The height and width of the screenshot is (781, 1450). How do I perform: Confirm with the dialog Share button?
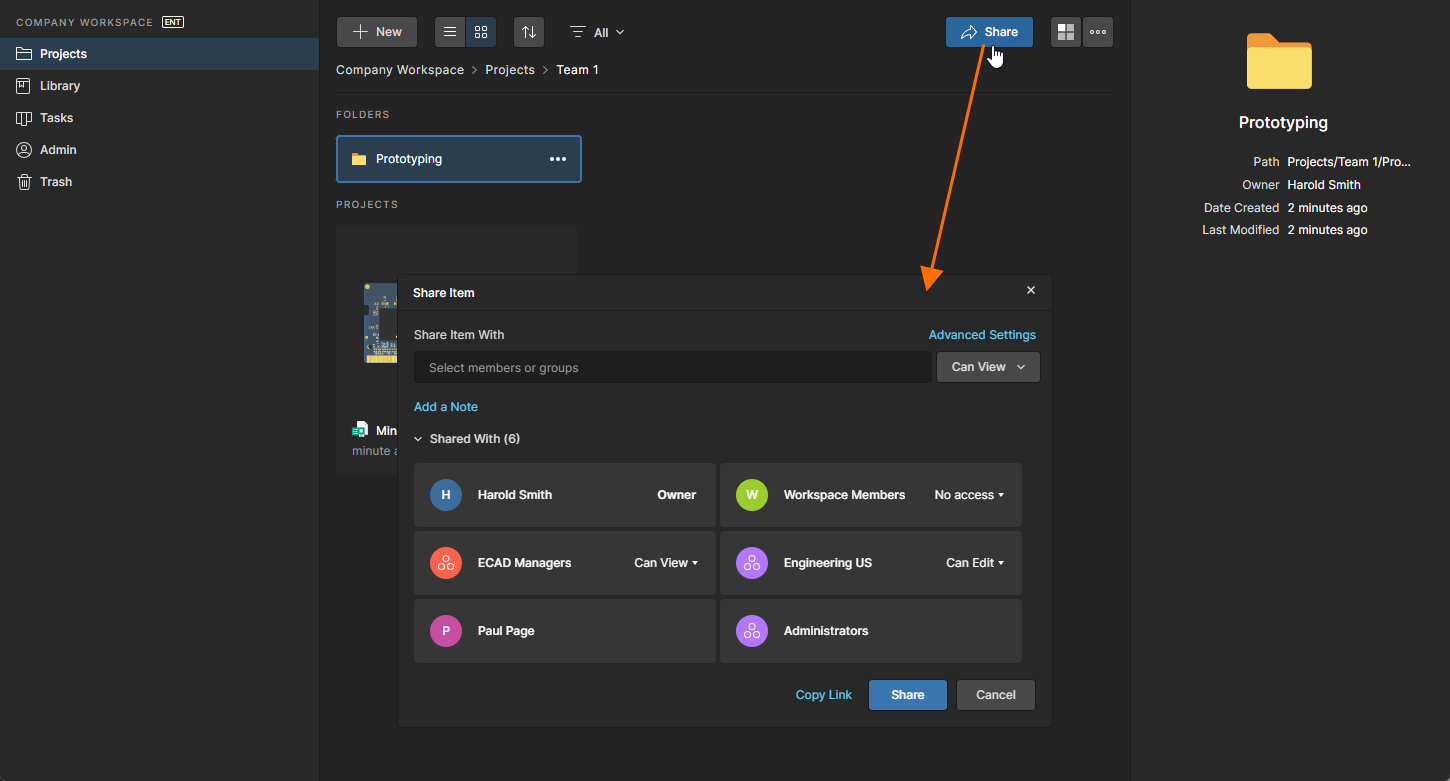coord(908,695)
